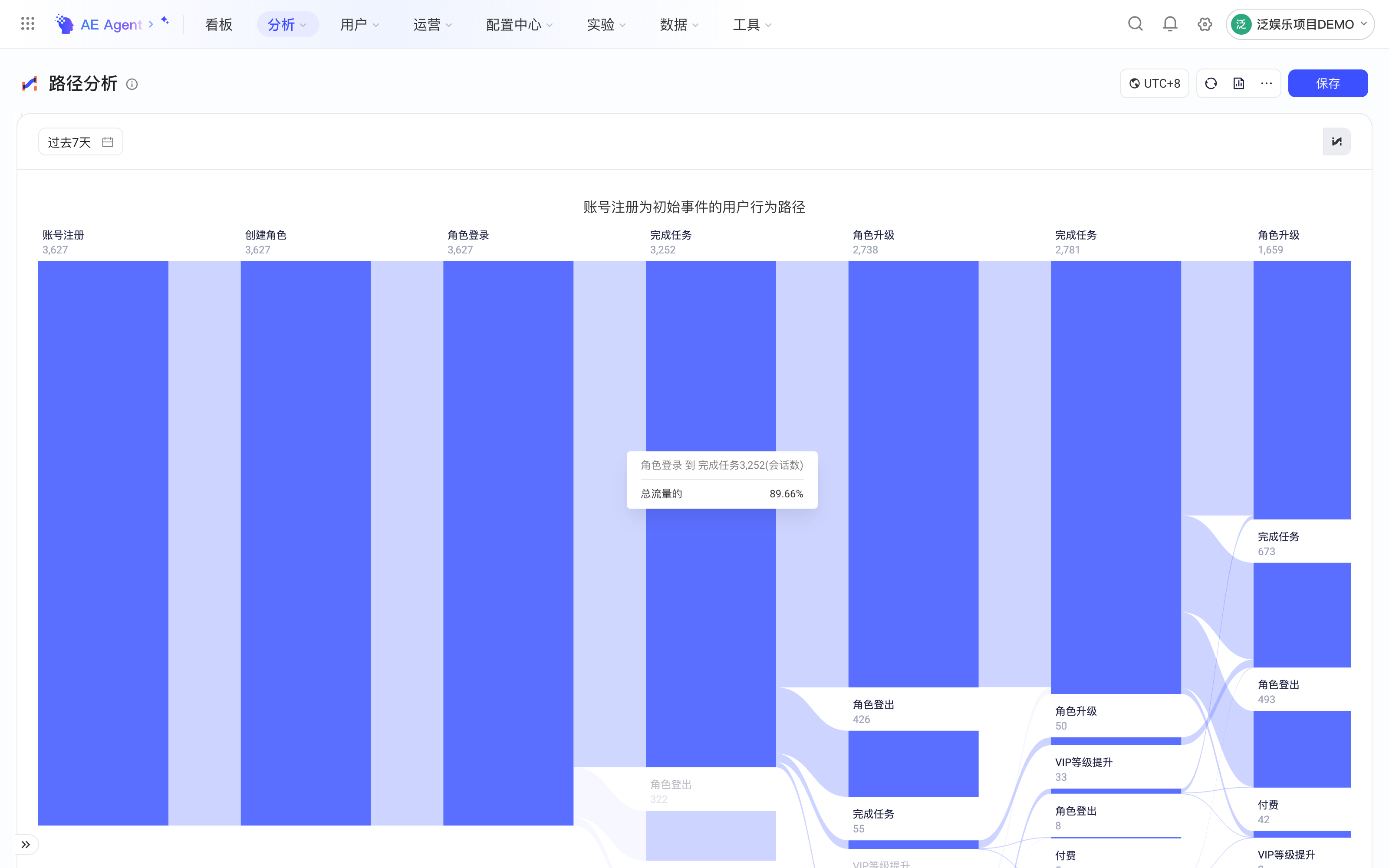
Task: Open the 过去7天 date range picker
Action: click(80, 142)
